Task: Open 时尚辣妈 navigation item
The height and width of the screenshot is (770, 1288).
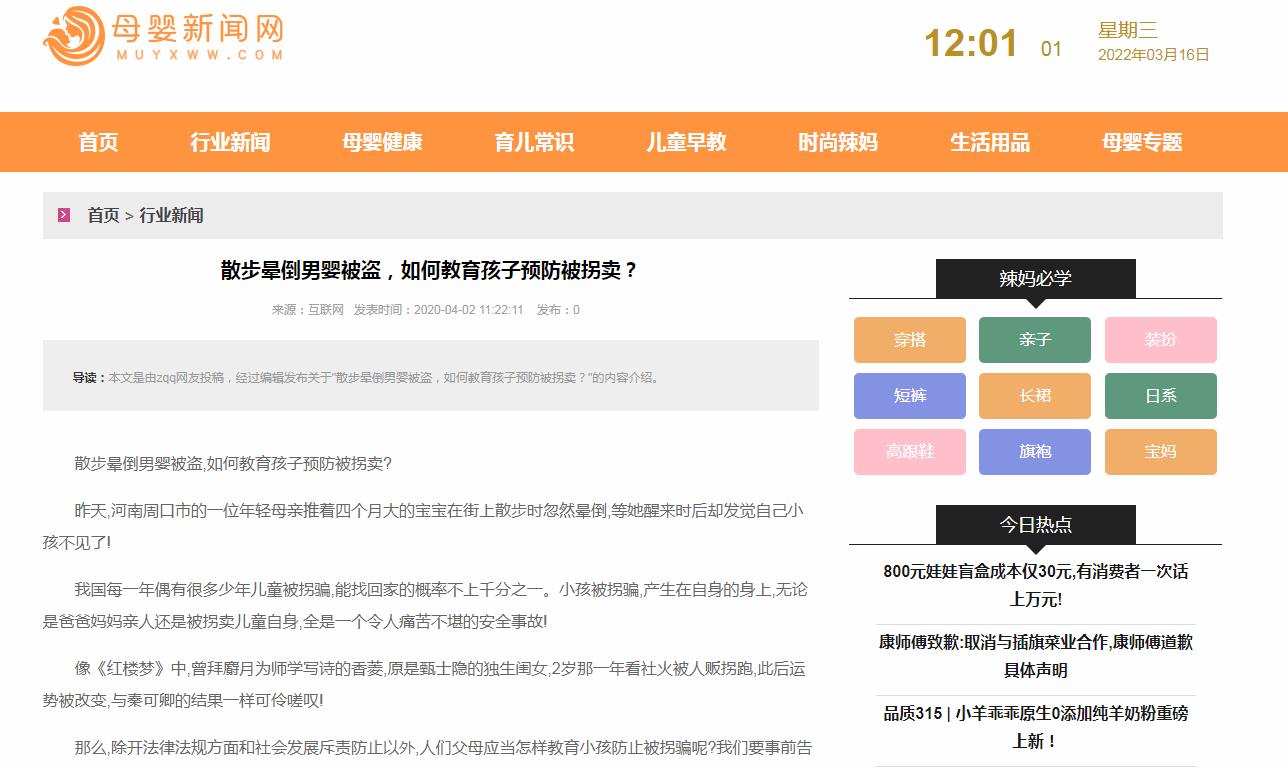Action: [x=838, y=142]
